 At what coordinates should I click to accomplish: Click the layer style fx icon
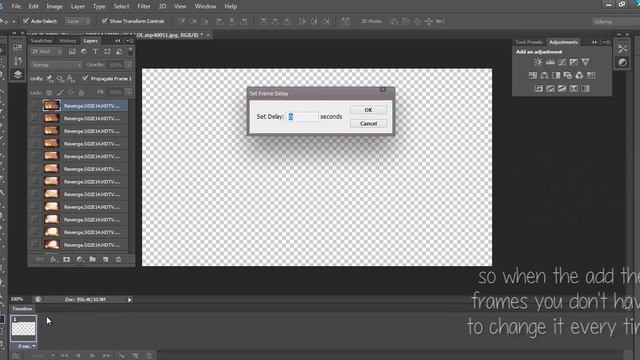click(53, 260)
